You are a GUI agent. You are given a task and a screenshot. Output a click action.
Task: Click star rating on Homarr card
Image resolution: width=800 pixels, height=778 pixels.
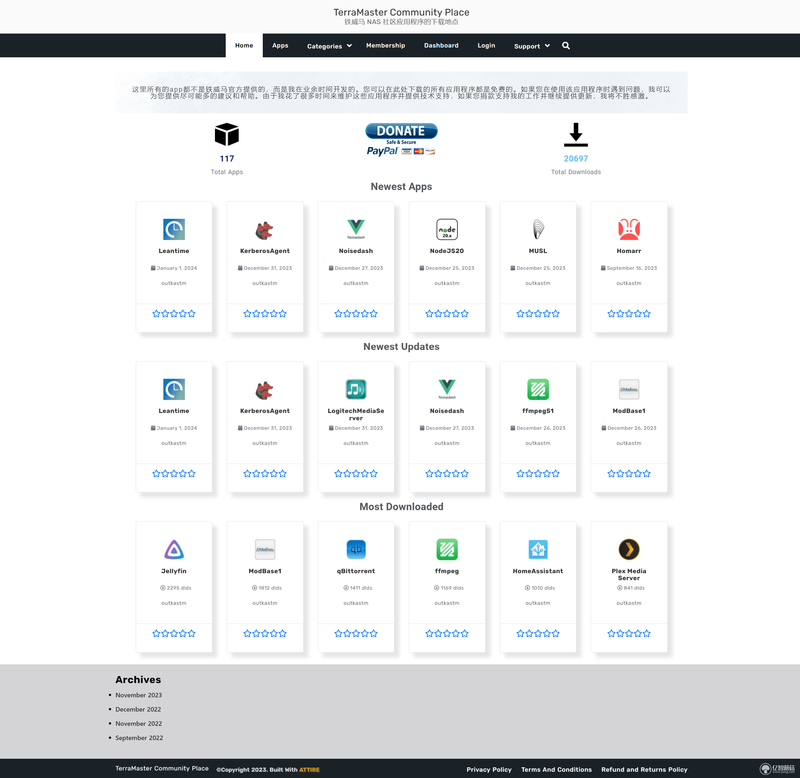coord(629,314)
